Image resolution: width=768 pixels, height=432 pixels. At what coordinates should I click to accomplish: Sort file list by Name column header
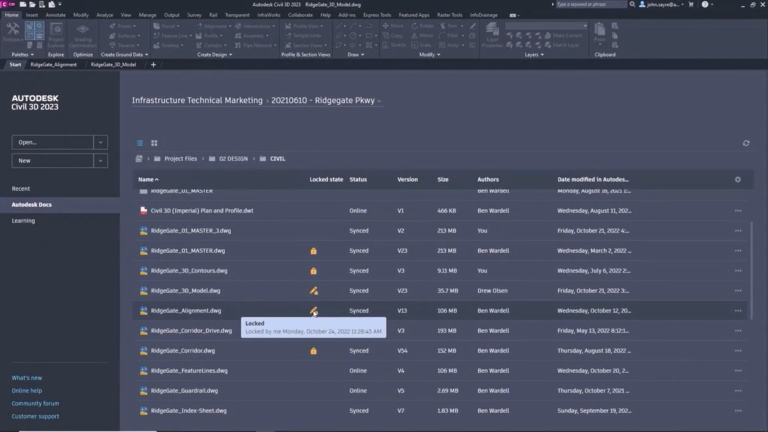click(x=148, y=180)
